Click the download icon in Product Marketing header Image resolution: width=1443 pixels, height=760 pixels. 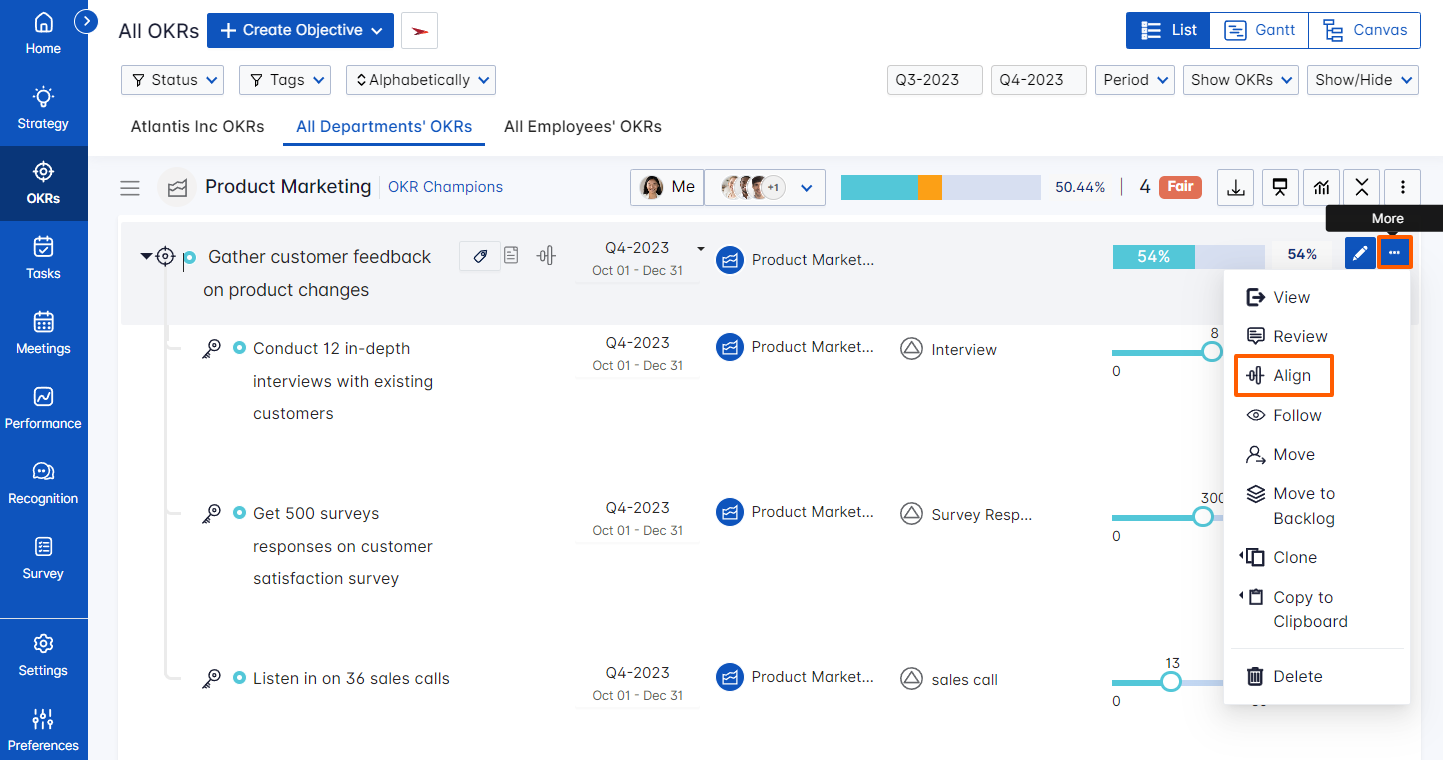click(1236, 187)
